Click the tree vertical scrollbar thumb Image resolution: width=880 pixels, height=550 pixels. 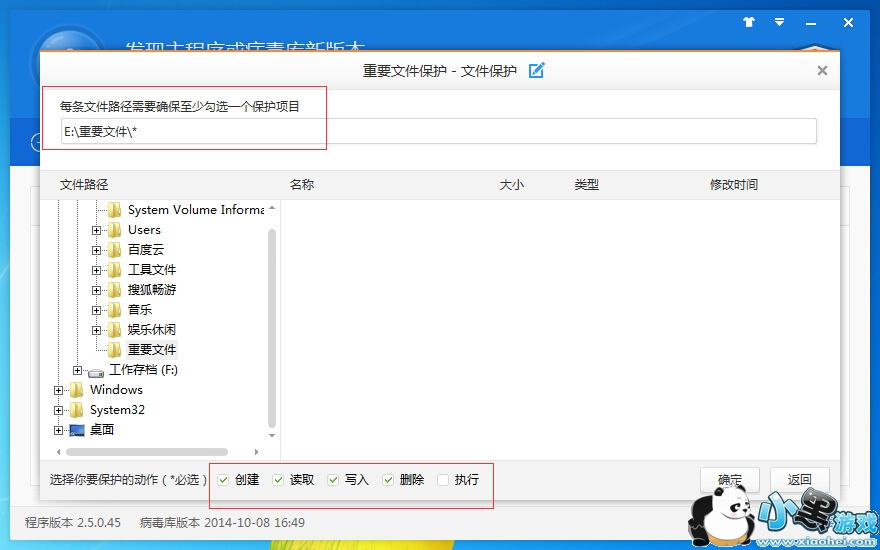pos(272,328)
